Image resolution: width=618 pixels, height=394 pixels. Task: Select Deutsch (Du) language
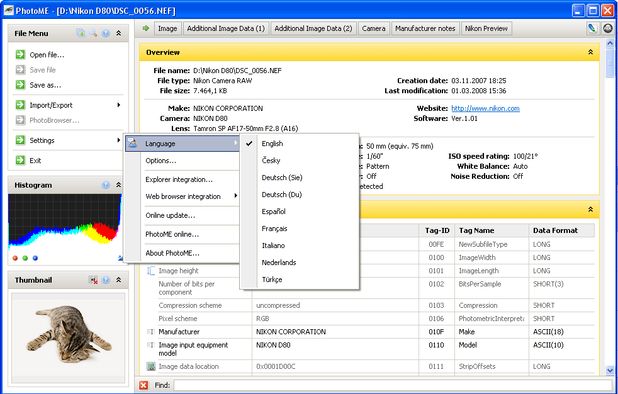[x=300, y=194]
